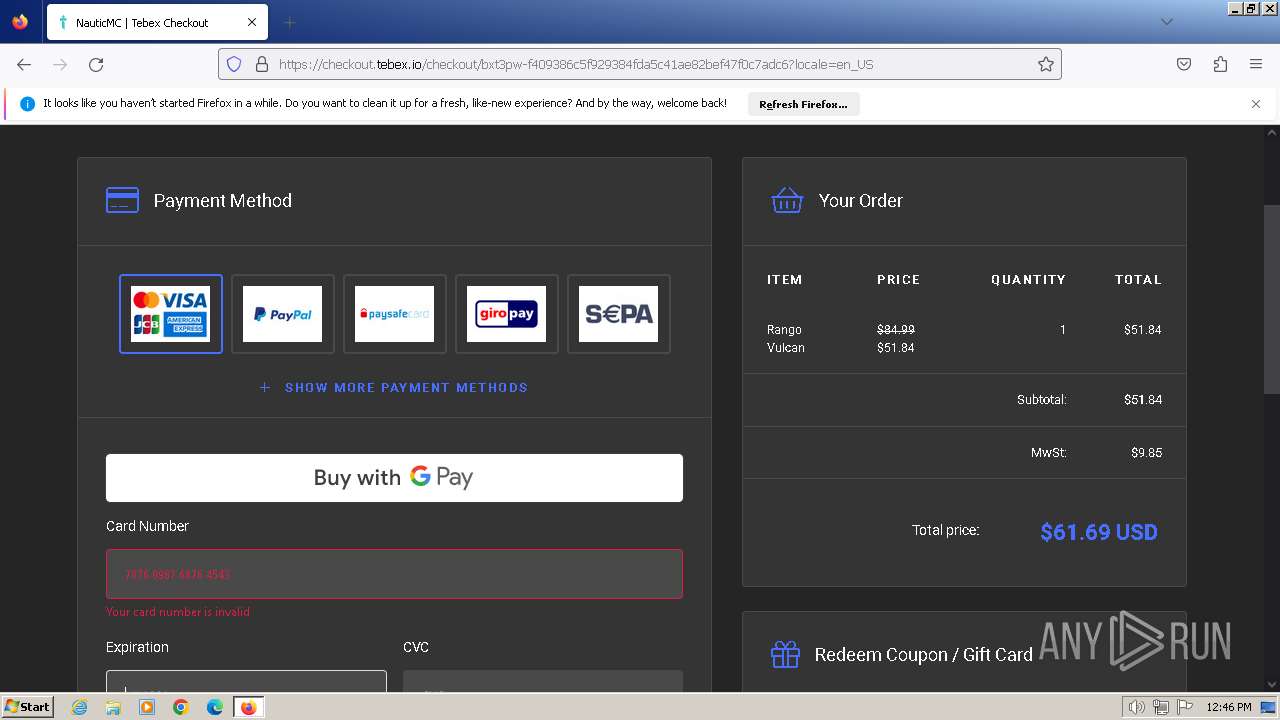1280x720 pixels.
Task: Open the Firefox application menu
Action: (1256, 64)
